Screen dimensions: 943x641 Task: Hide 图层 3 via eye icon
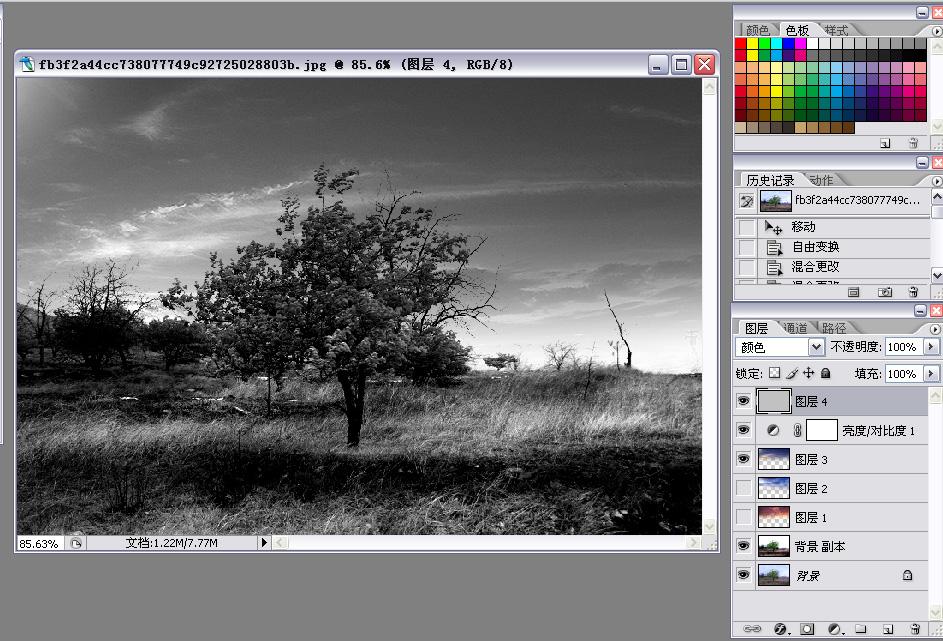[744, 459]
